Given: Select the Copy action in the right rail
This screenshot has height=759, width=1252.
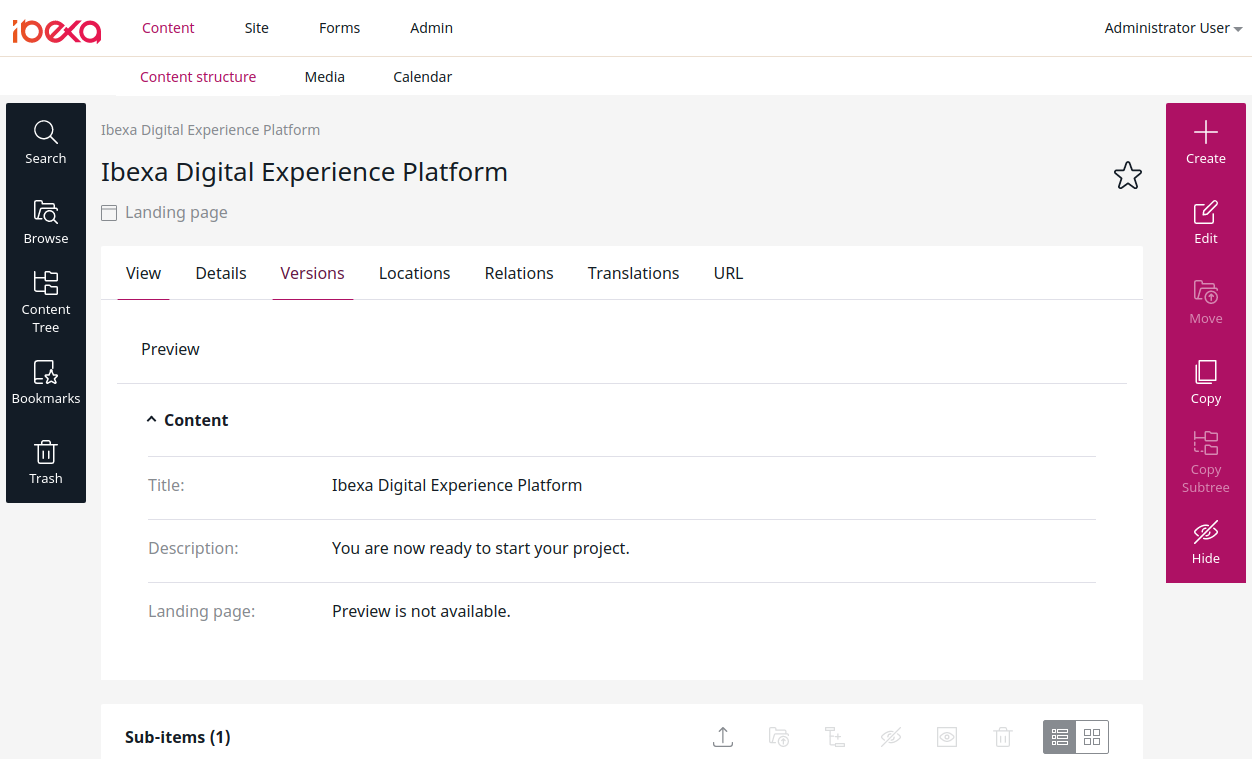Looking at the screenshot, I should [x=1205, y=381].
